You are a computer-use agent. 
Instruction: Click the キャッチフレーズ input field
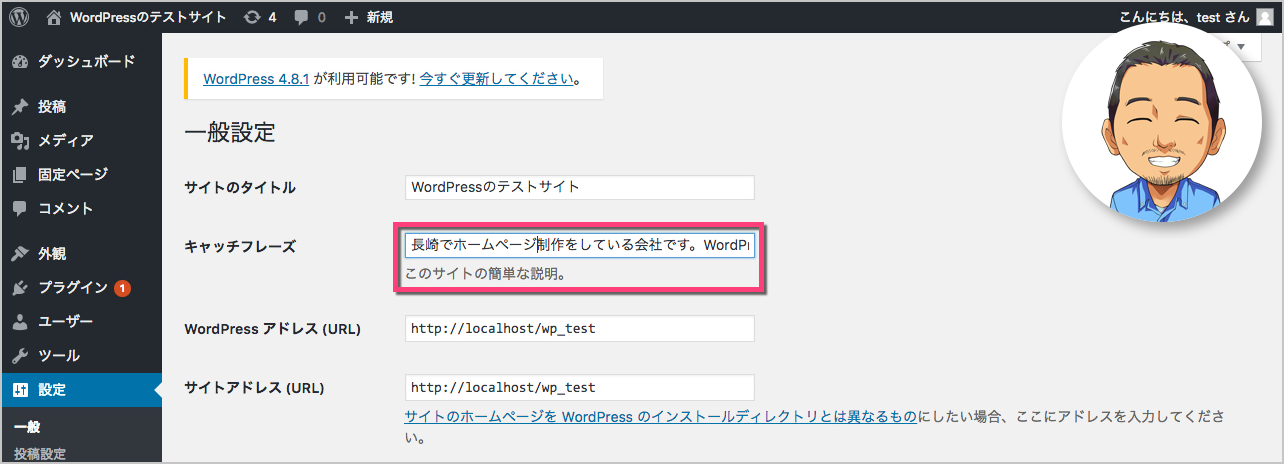pos(579,245)
